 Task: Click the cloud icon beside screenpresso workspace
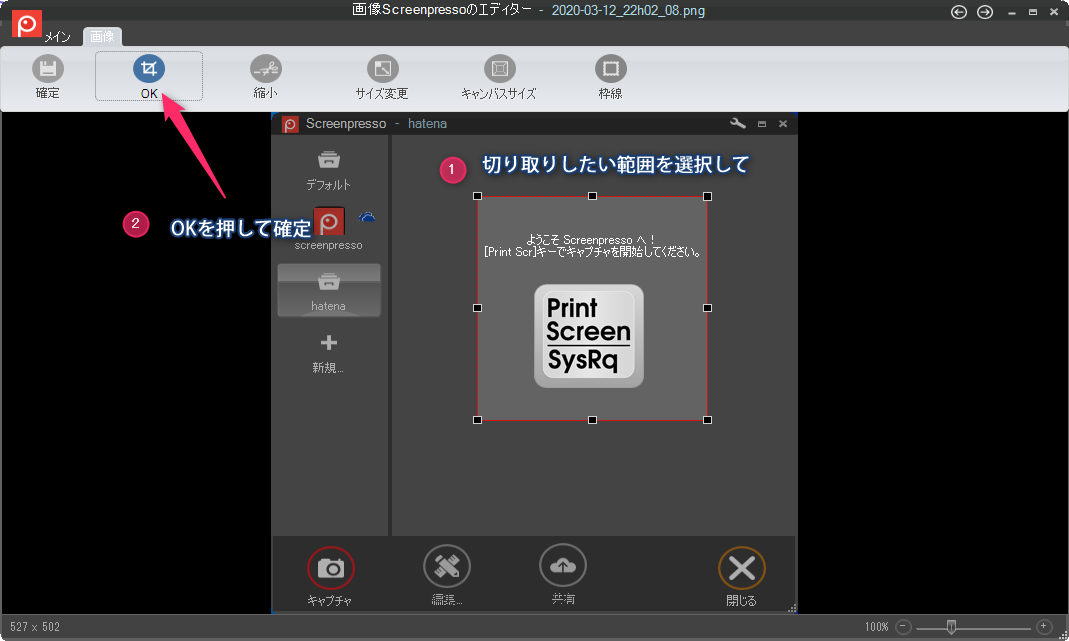pyautogui.click(x=367, y=217)
